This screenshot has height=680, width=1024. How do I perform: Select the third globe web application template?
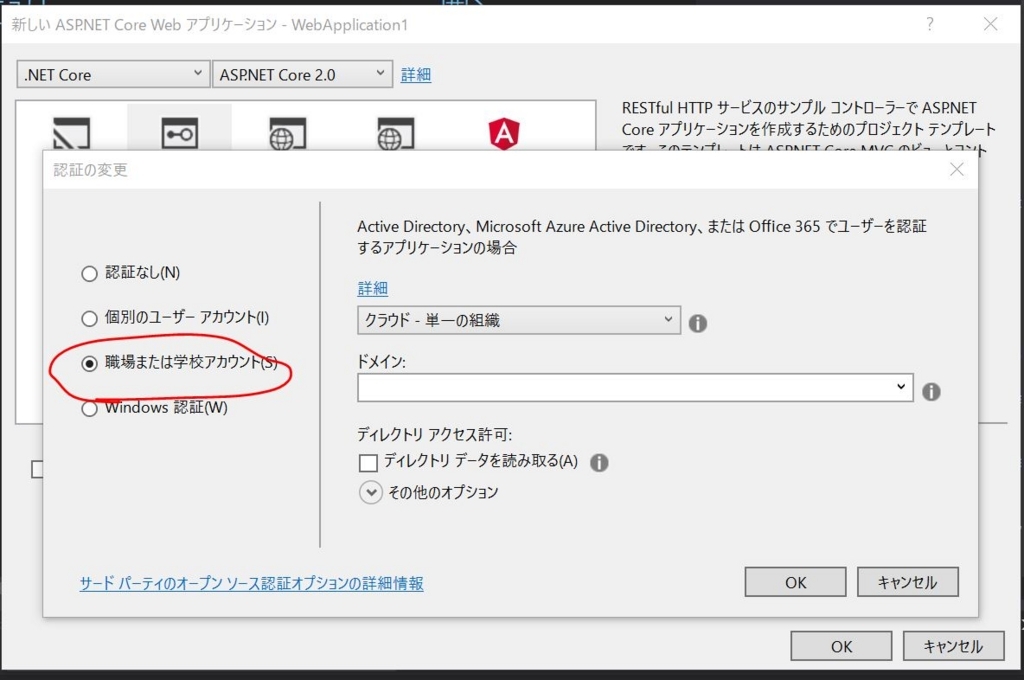coord(287,133)
